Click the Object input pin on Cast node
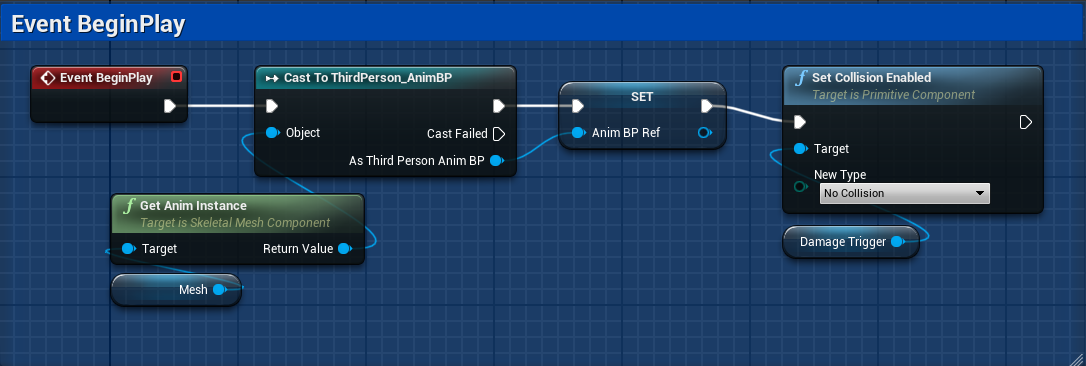The width and height of the screenshot is (1086, 366). 272,132
